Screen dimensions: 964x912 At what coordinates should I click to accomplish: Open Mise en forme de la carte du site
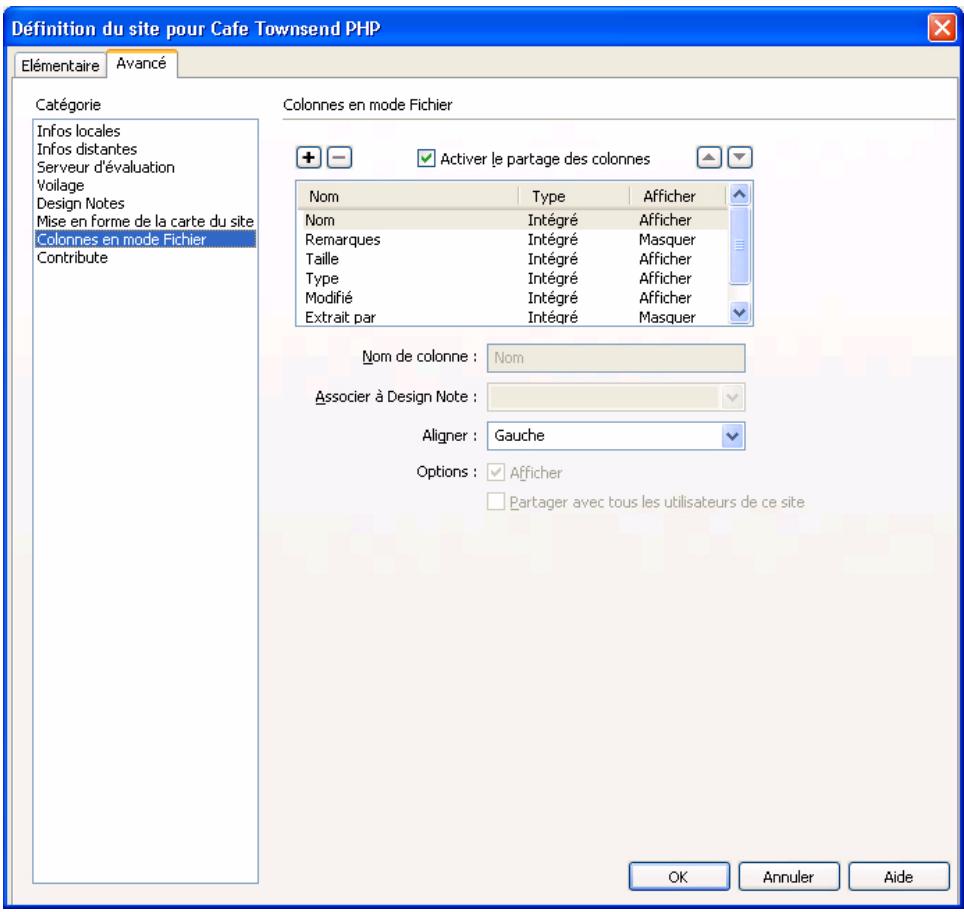click(x=145, y=221)
